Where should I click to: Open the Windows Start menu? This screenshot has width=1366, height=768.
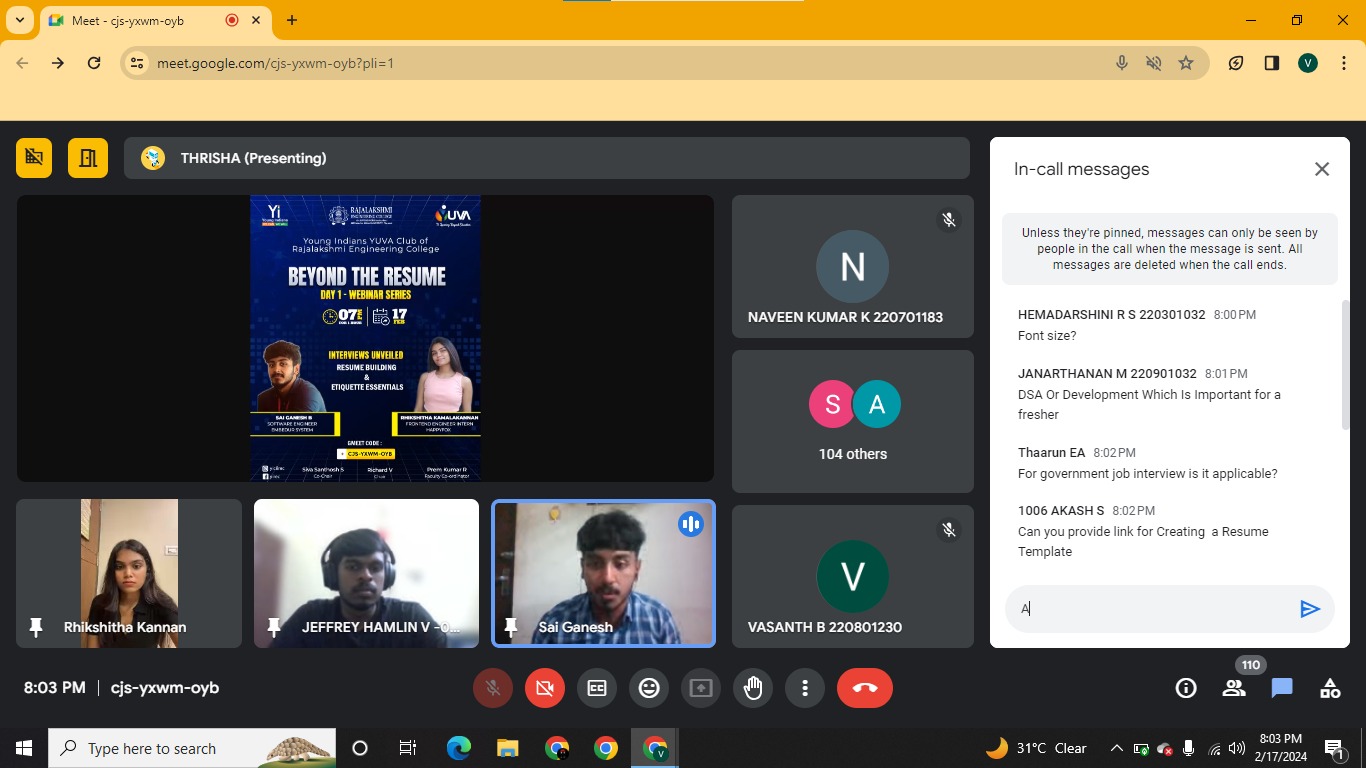click(x=24, y=748)
